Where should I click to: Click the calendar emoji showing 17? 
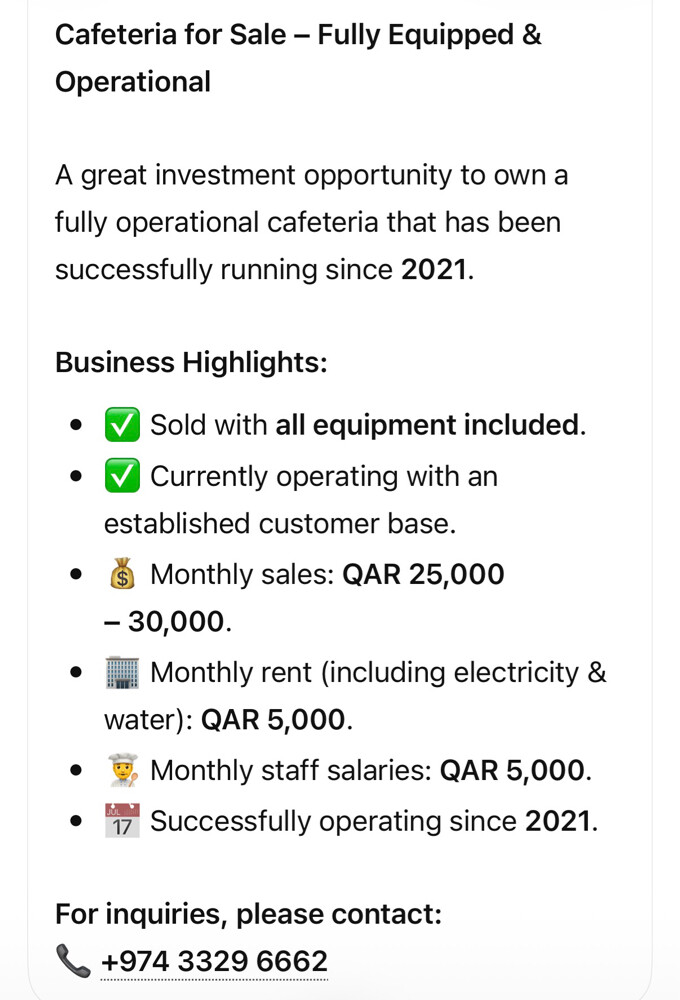122,821
